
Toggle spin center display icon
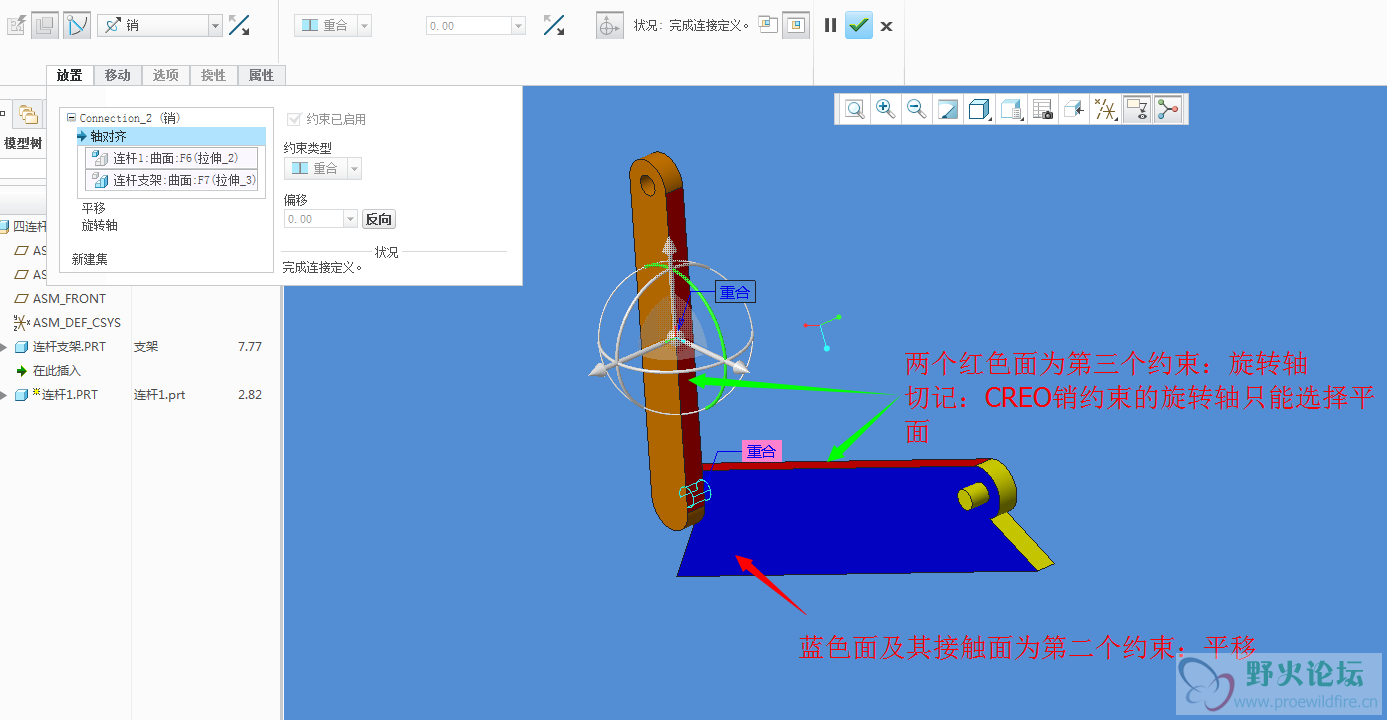[1168, 109]
